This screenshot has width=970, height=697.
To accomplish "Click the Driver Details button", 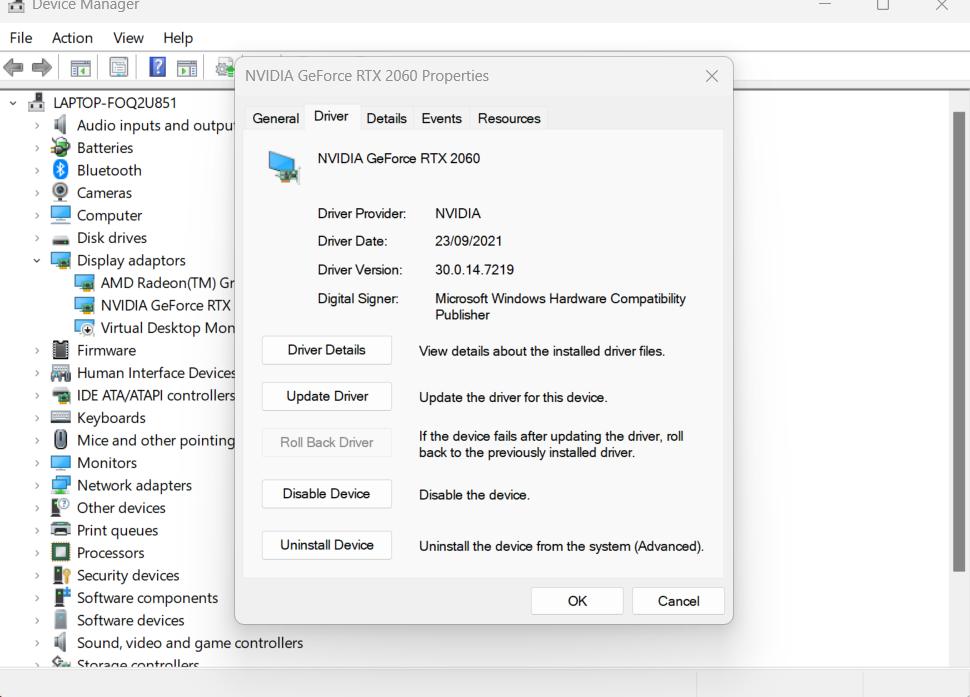I will (x=326, y=350).
